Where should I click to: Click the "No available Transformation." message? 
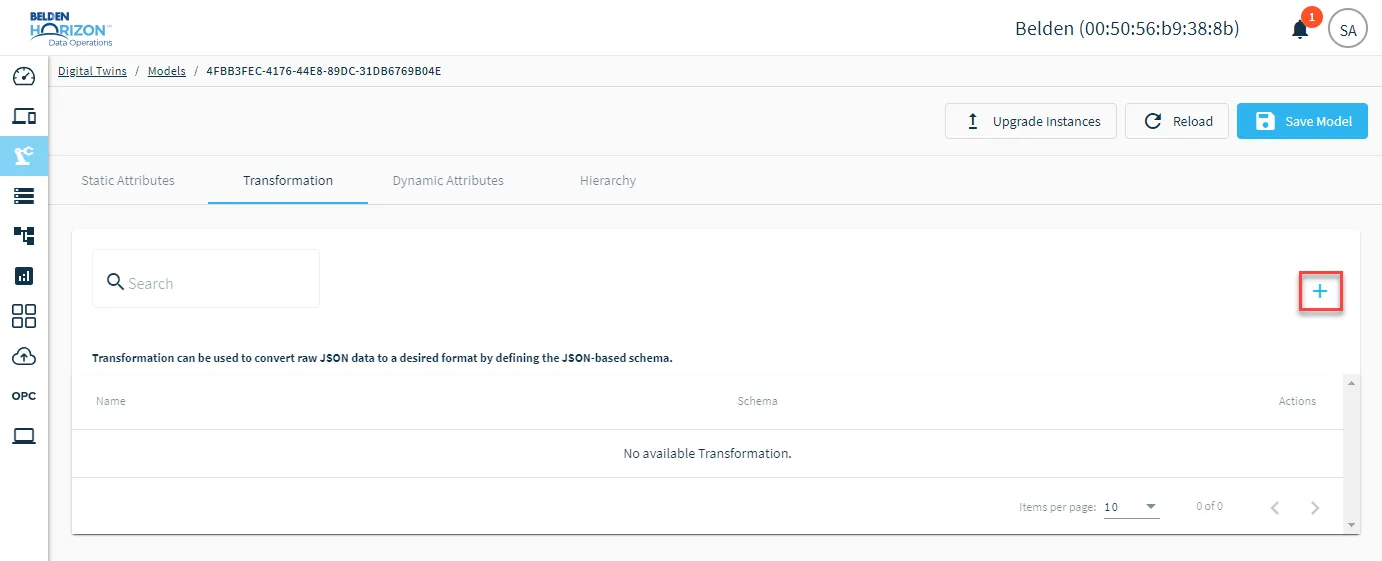[x=707, y=453]
